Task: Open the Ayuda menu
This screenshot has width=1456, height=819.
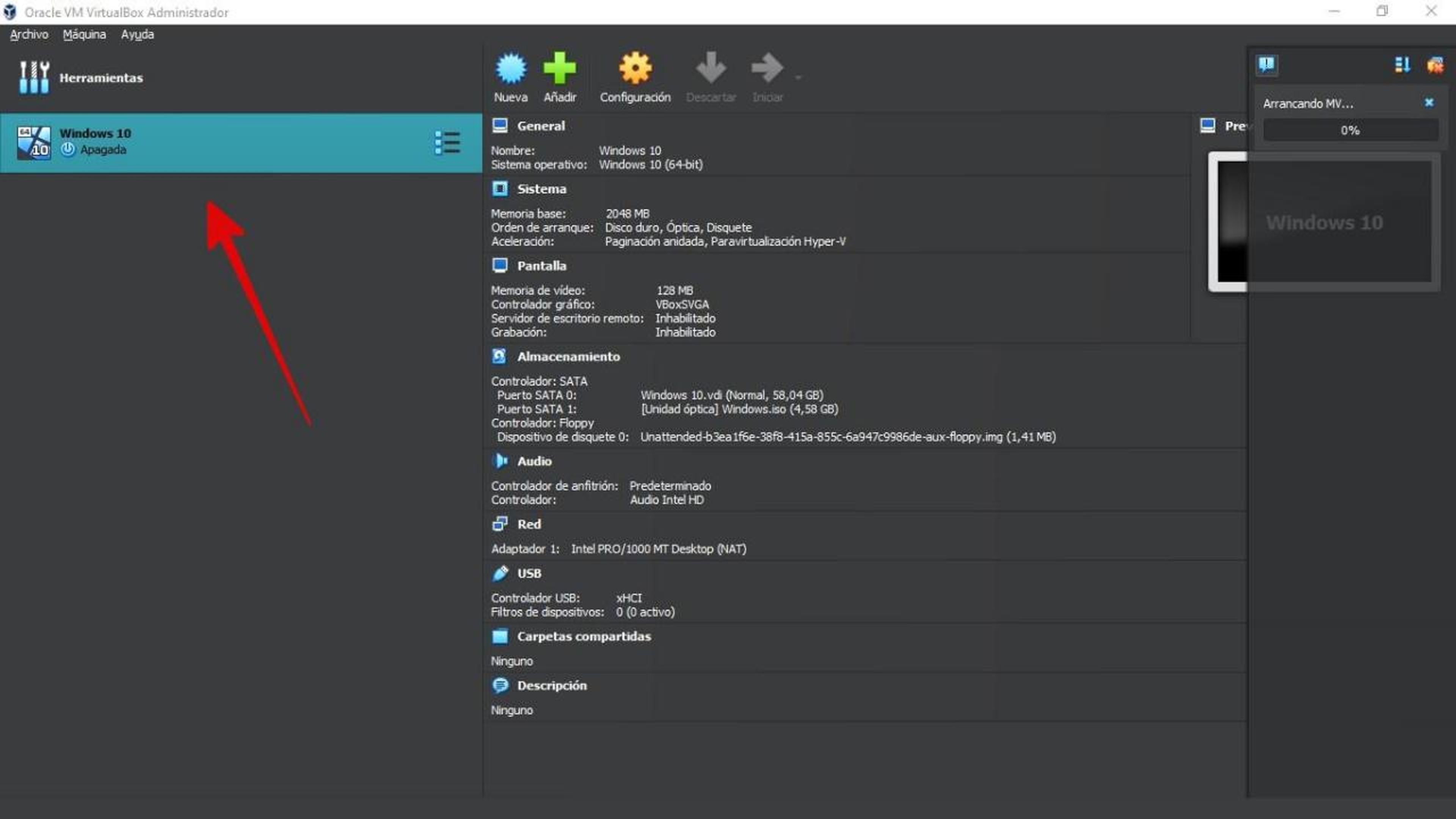Action: (137, 35)
